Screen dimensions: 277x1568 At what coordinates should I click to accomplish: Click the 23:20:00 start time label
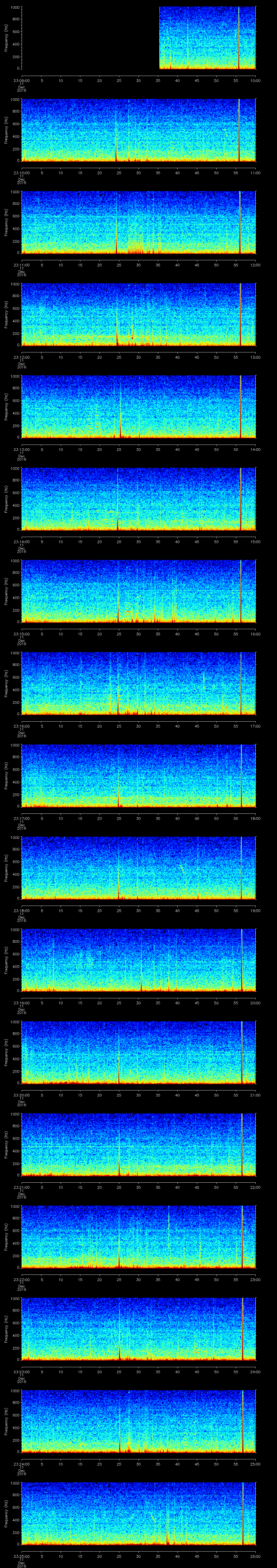pyautogui.click(x=21, y=1095)
